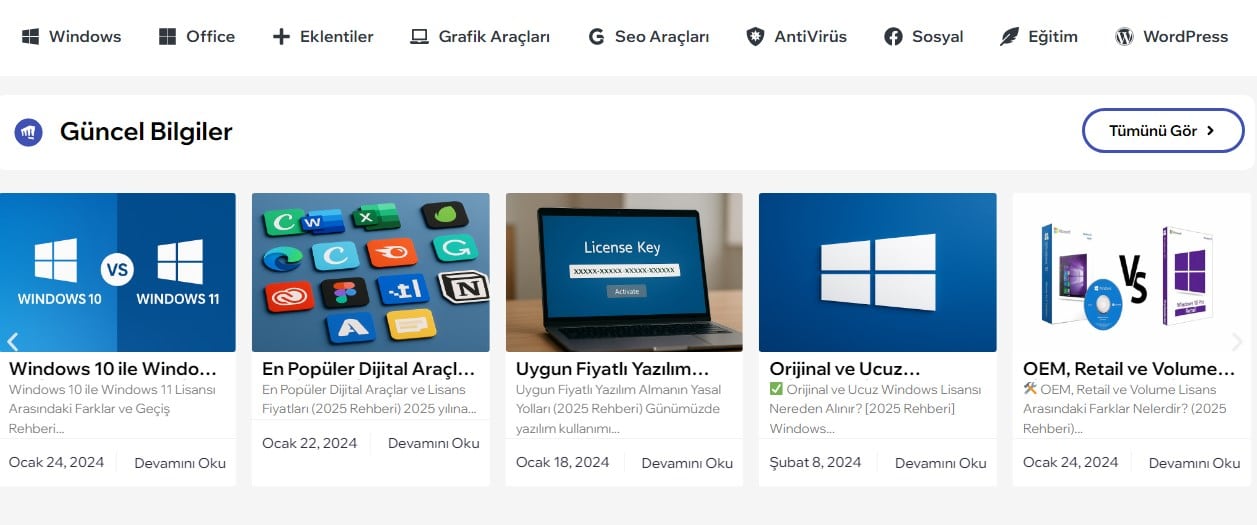Click the laptop icon beside Grafik Araçları
The width and height of the screenshot is (1257, 525).
[419, 37]
